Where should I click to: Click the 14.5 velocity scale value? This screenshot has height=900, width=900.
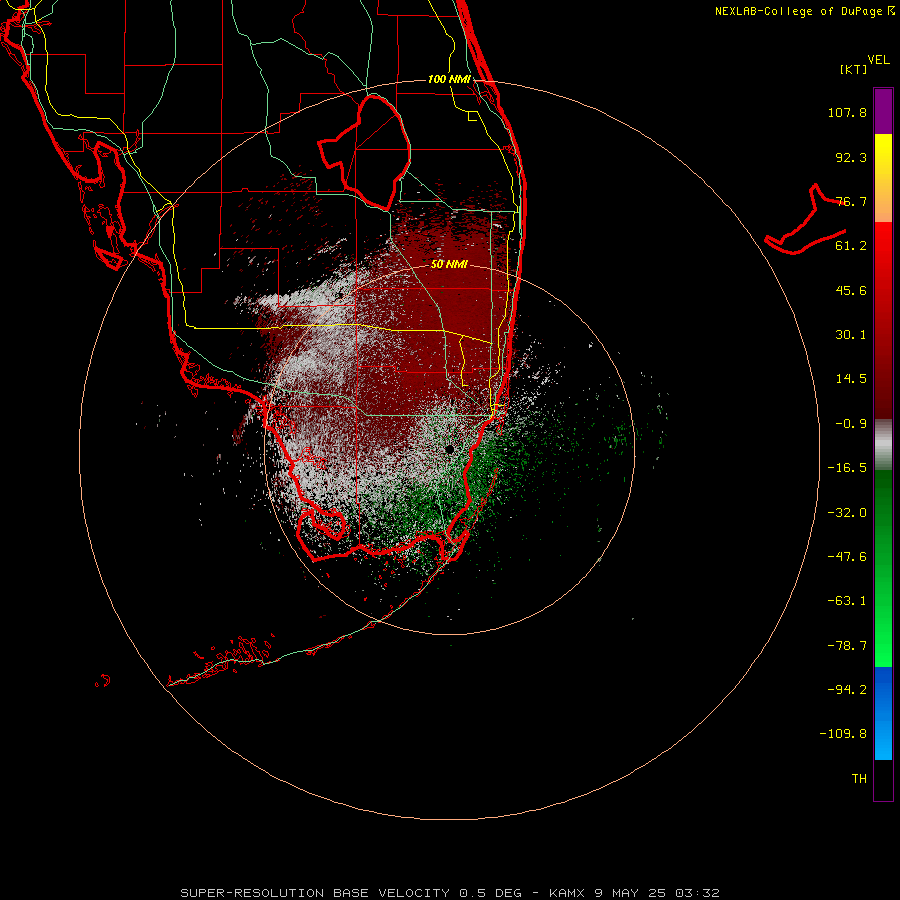point(851,379)
